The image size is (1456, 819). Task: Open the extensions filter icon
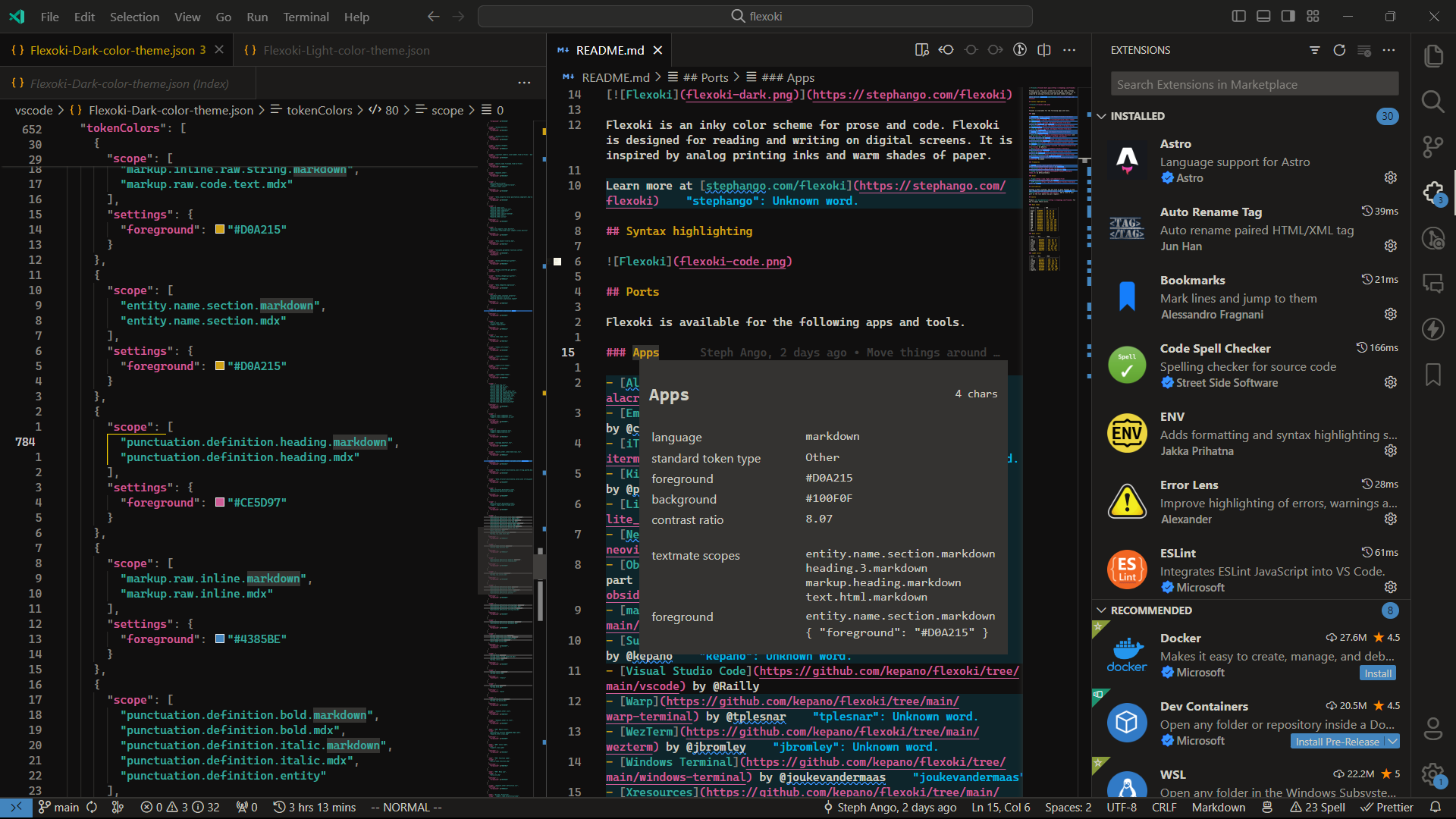pyautogui.click(x=1314, y=50)
